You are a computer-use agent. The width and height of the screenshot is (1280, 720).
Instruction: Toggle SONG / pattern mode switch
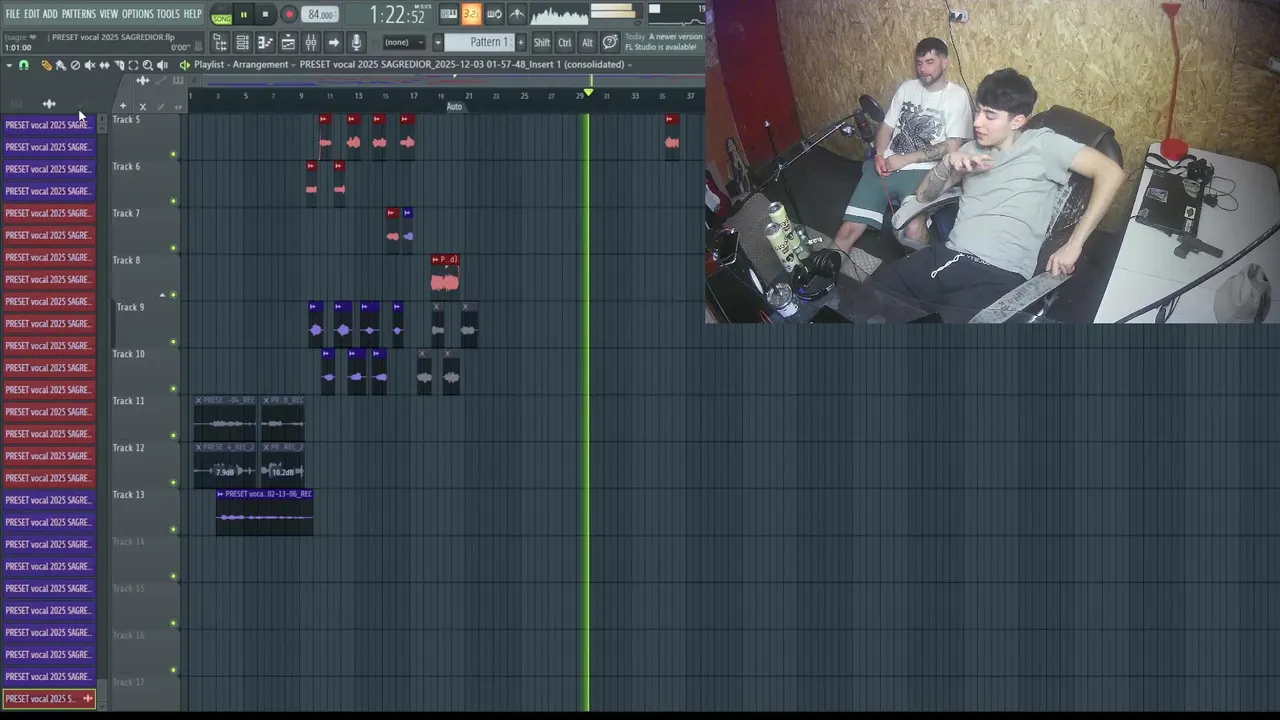[x=221, y=15]
